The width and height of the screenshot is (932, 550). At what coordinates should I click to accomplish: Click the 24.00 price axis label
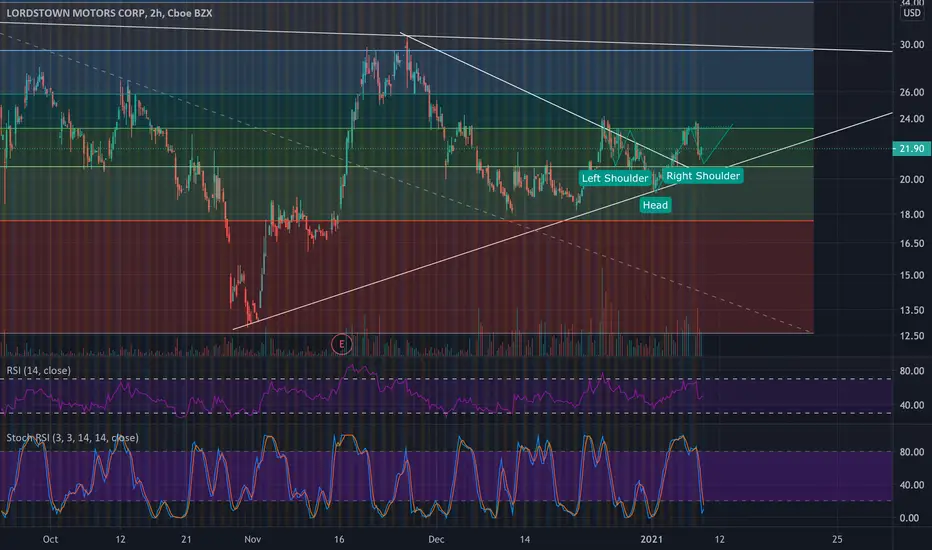coord(912,119)
